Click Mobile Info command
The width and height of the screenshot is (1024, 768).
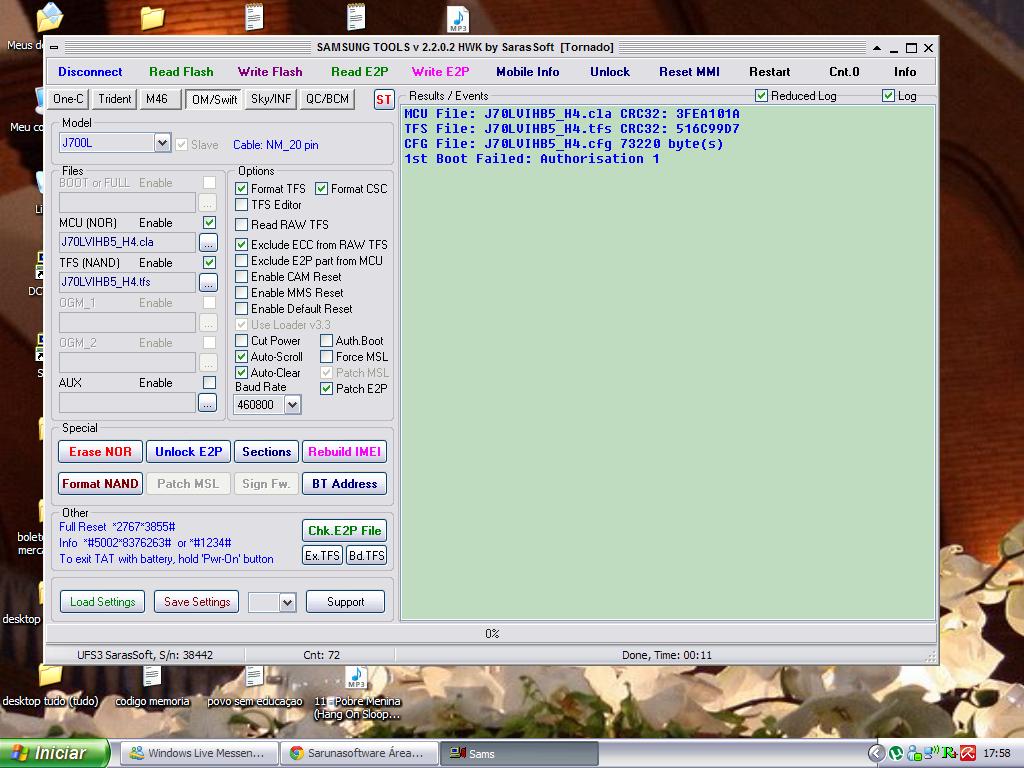click(x=528, y=72)
